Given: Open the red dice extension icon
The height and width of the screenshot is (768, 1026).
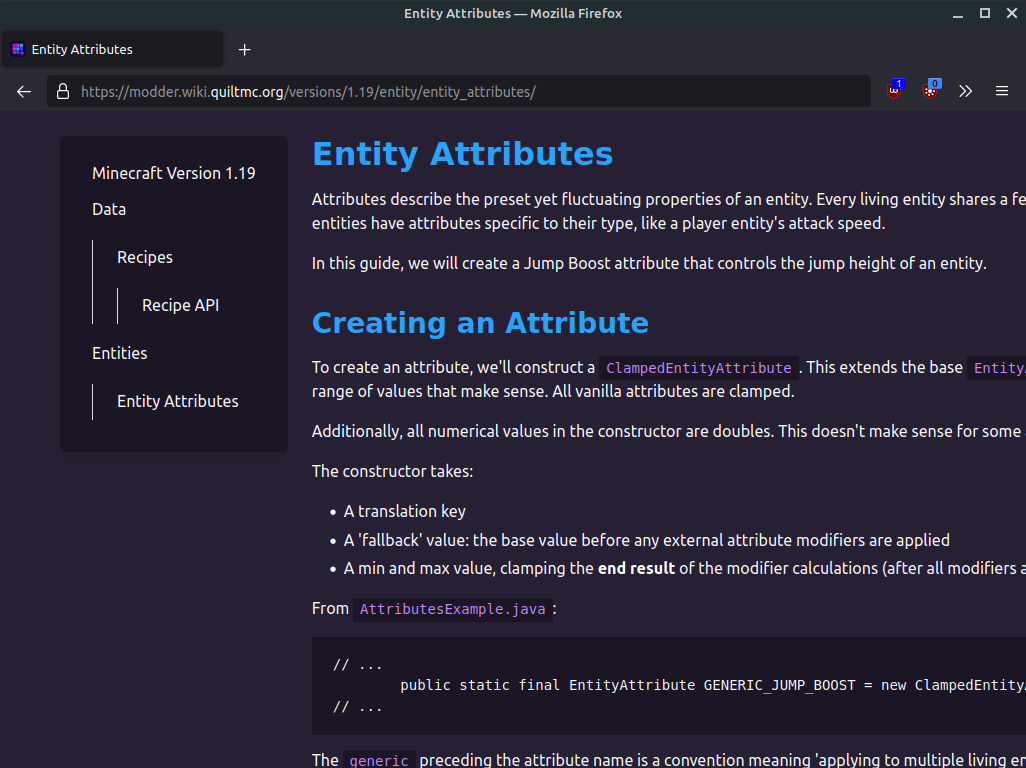Looking at the screenshot, I should (x=930, y=90).
